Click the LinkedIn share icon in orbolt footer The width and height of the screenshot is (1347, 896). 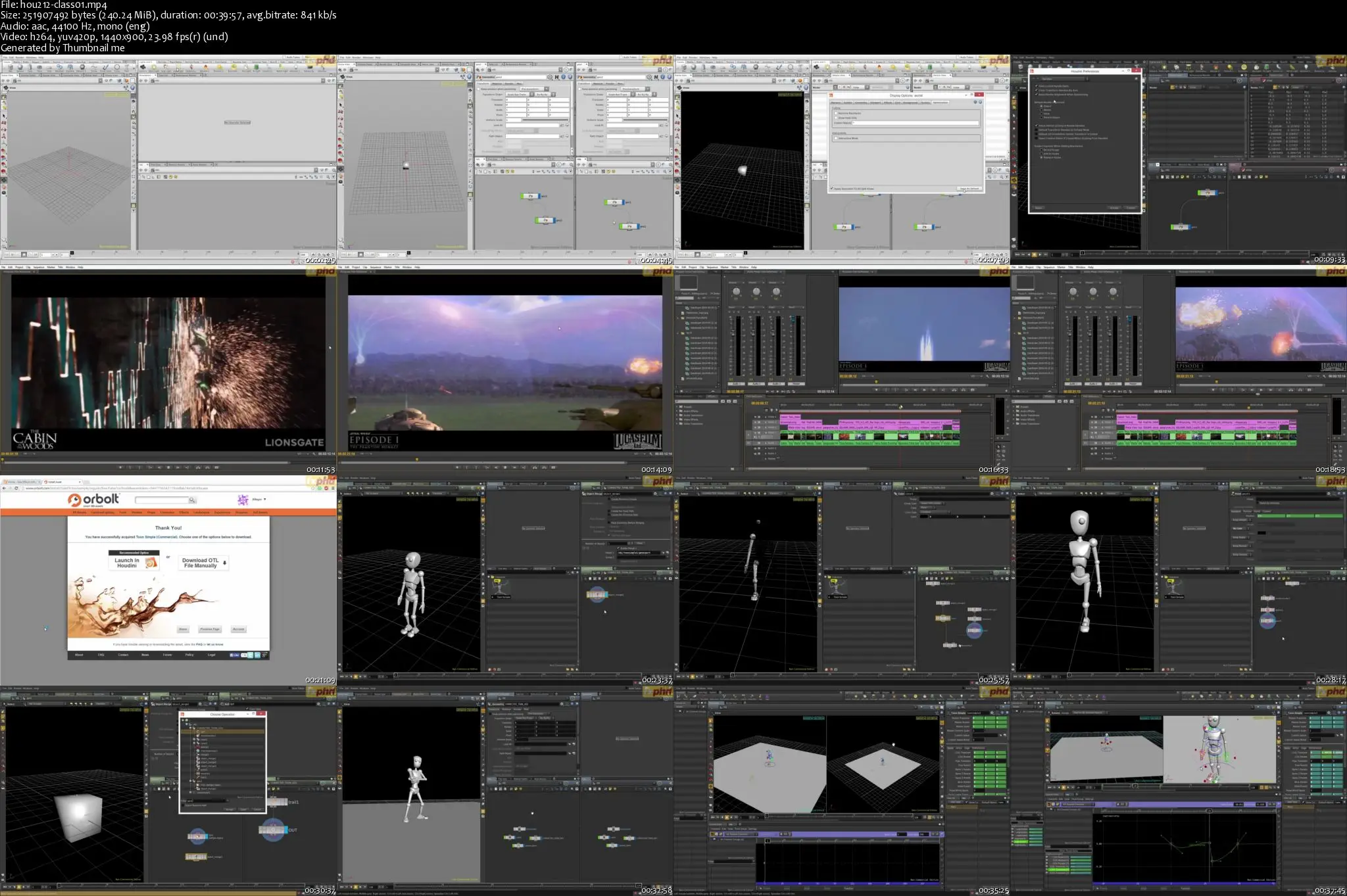[257, 655]
